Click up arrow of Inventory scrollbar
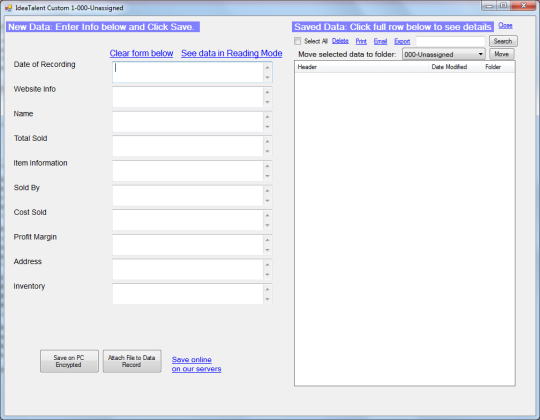540x420 pixels. 268,290
